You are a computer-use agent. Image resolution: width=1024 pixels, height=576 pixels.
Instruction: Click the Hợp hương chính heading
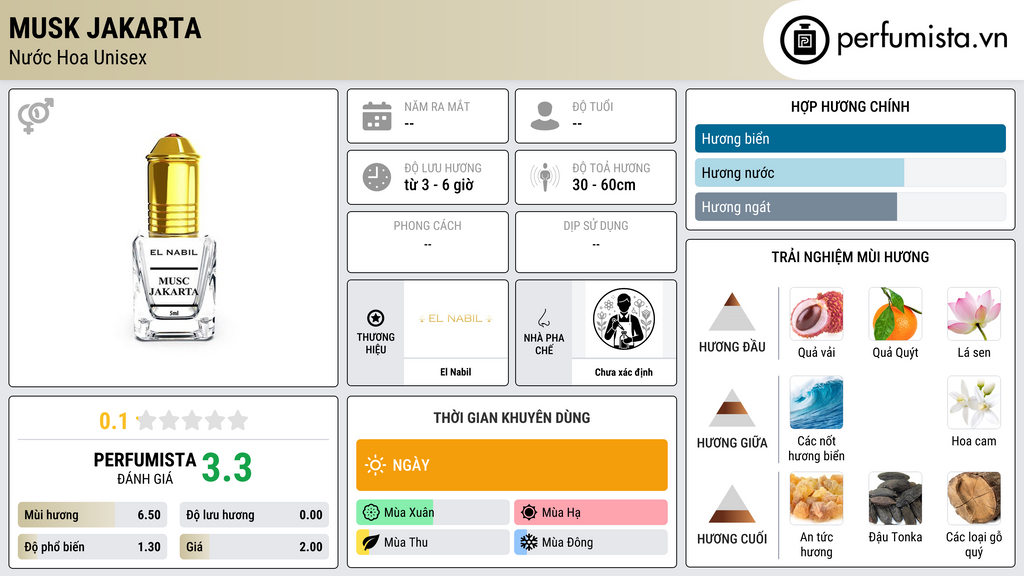850,106
